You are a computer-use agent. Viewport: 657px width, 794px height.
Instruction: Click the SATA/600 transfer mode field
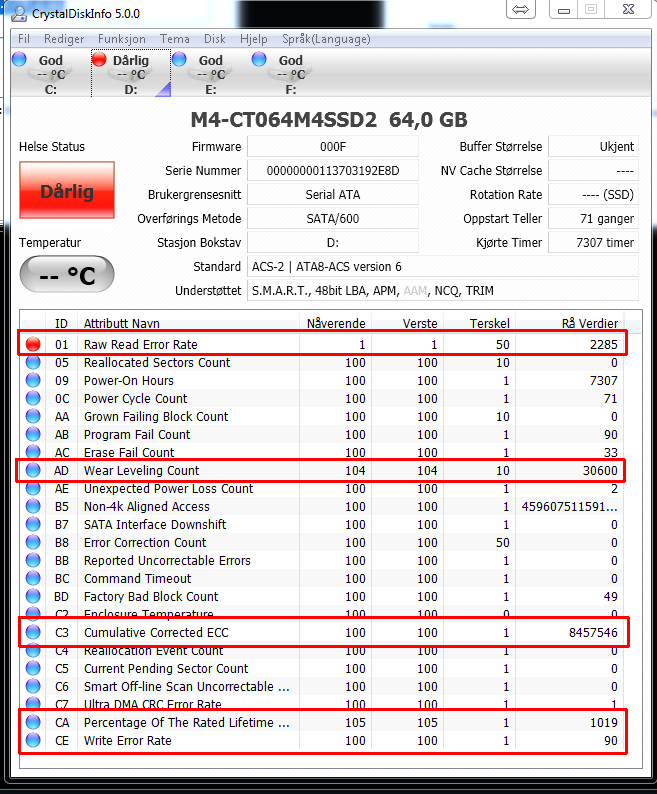[x=333, y=219]
